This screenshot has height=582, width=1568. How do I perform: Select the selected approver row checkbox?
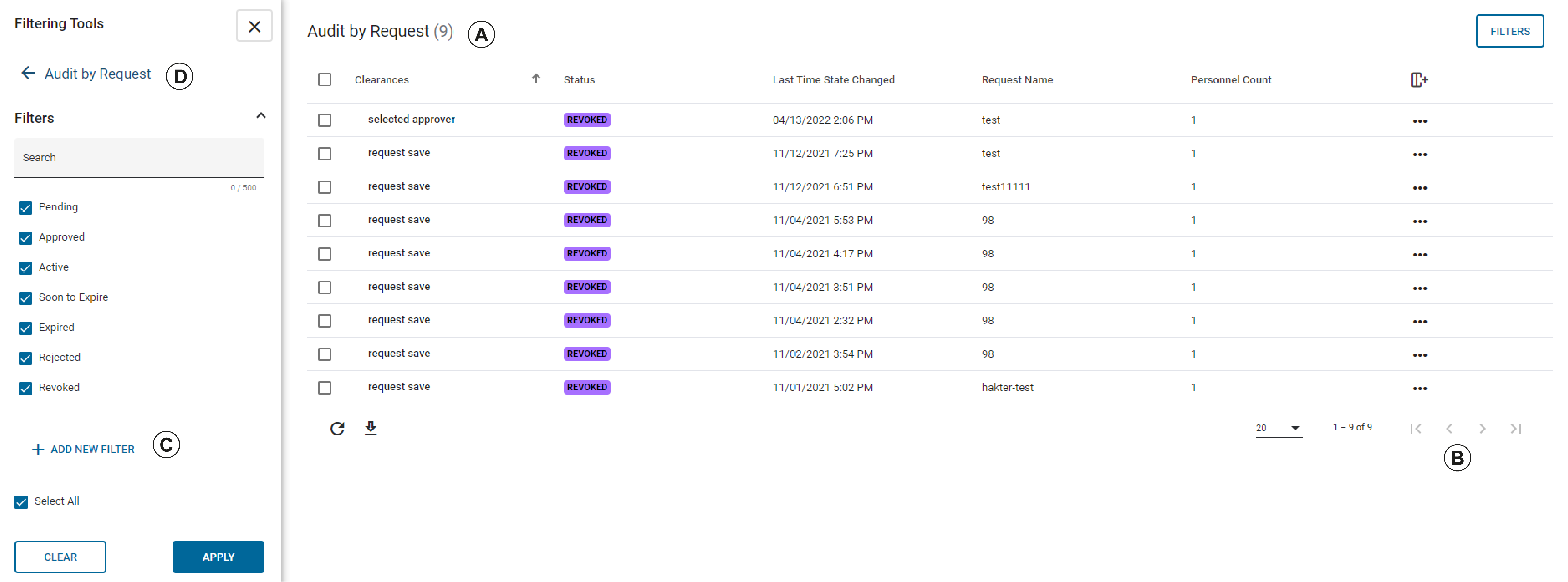click(x=324, y=120)
